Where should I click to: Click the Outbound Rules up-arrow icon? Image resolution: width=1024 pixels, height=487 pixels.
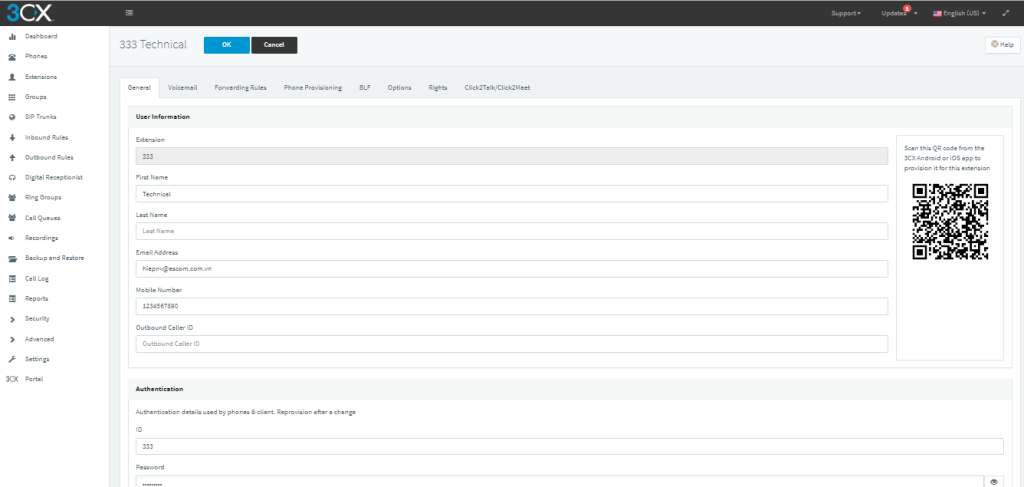tap(12, 158)
